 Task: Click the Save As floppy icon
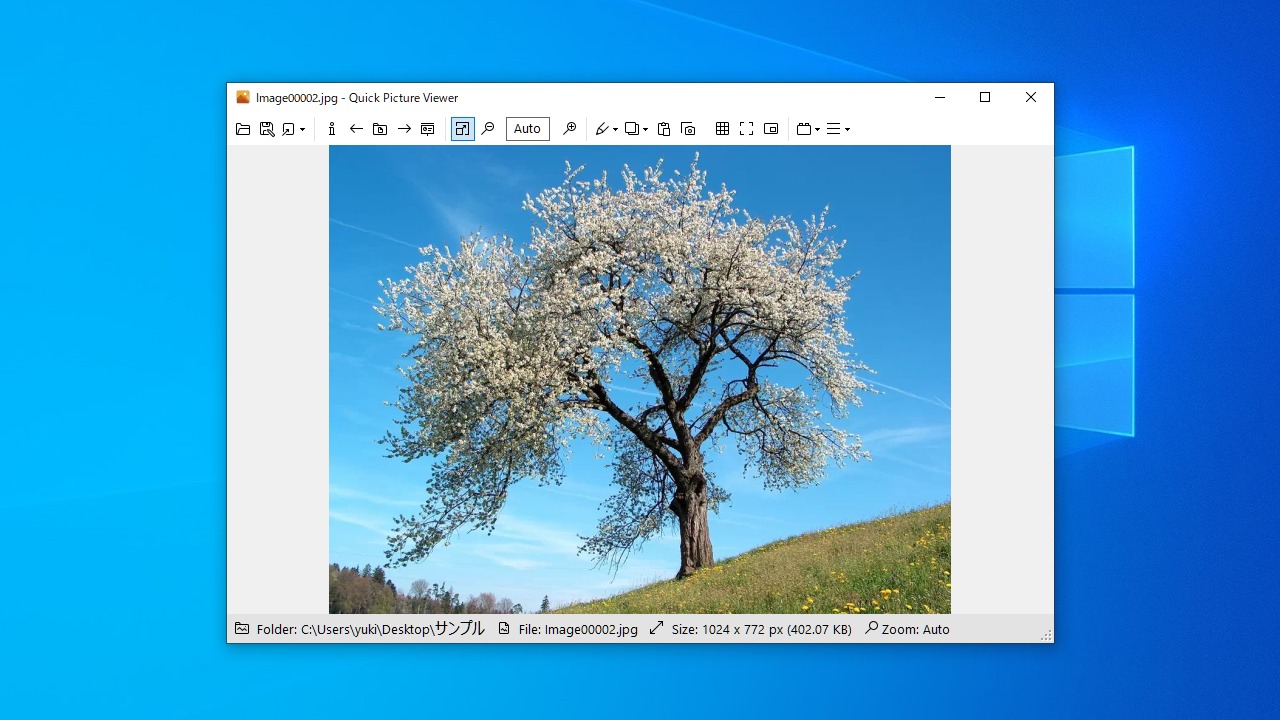pos(267,129)
